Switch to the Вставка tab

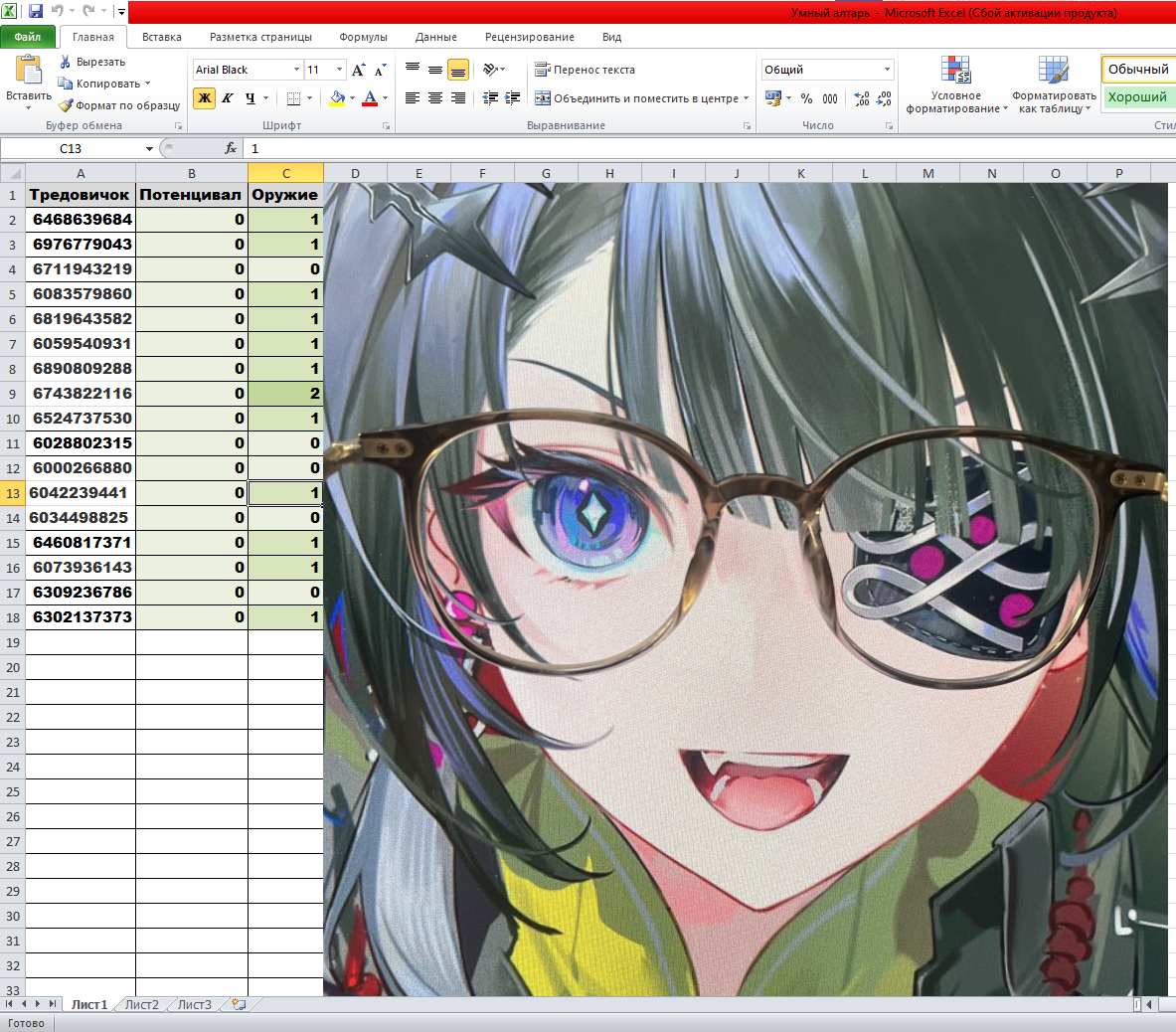(x=162, y=37)
